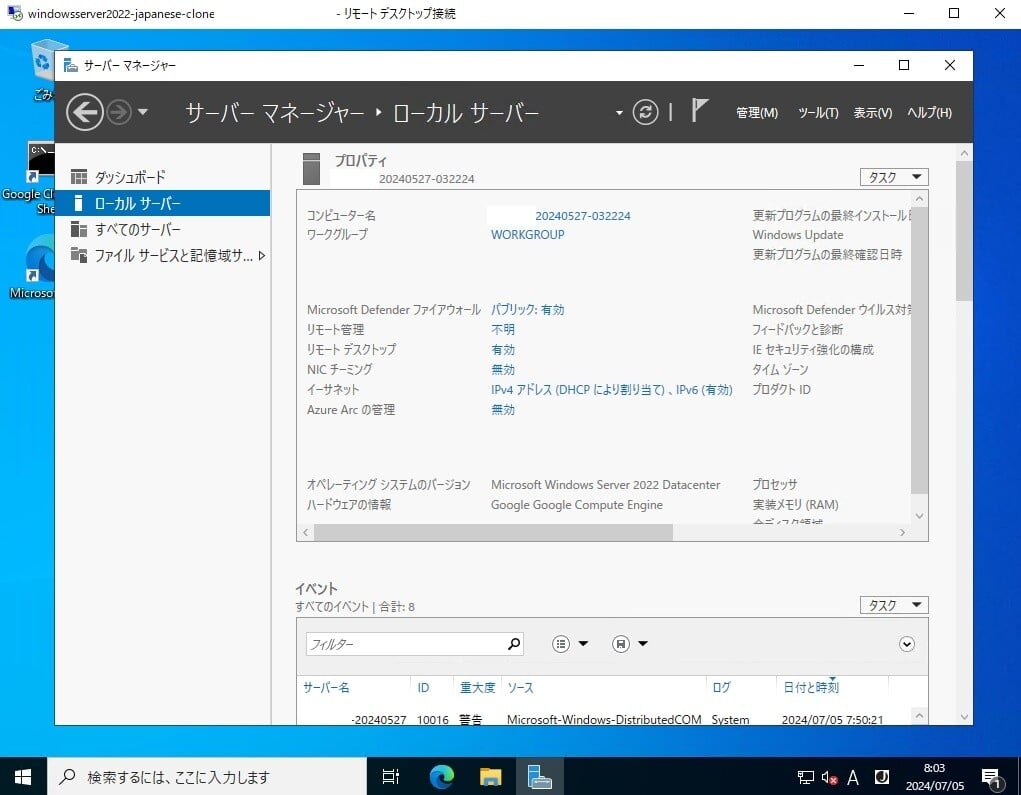
Task: Click the Server Manager taskbar icon
Action: tap(539, 776)
